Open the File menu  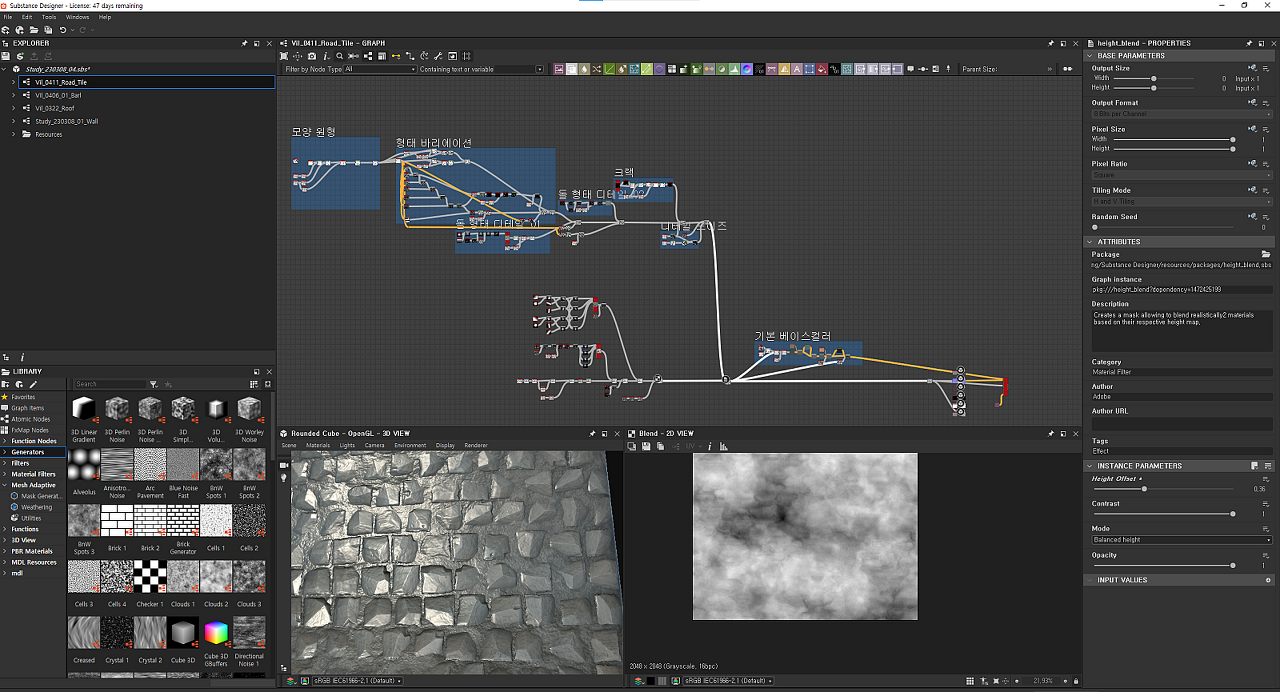8,17
